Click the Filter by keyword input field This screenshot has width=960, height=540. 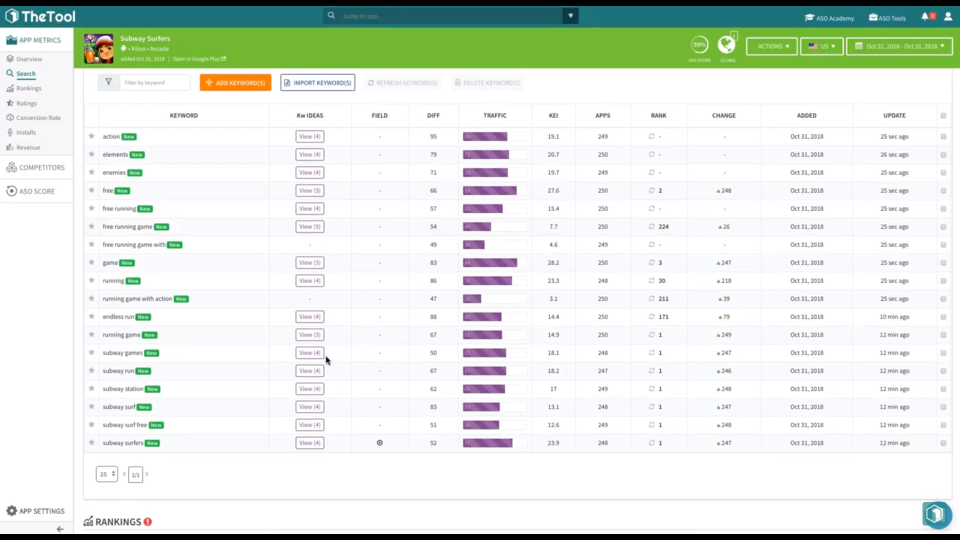154,83
